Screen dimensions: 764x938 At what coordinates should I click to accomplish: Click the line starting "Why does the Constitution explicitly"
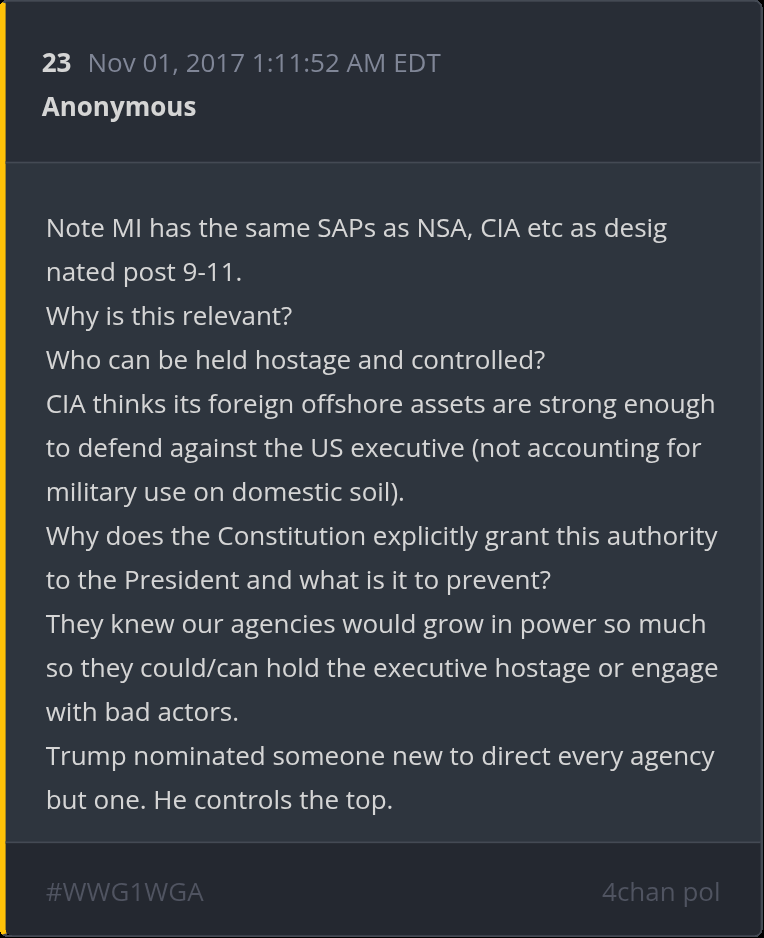[381, 536]
